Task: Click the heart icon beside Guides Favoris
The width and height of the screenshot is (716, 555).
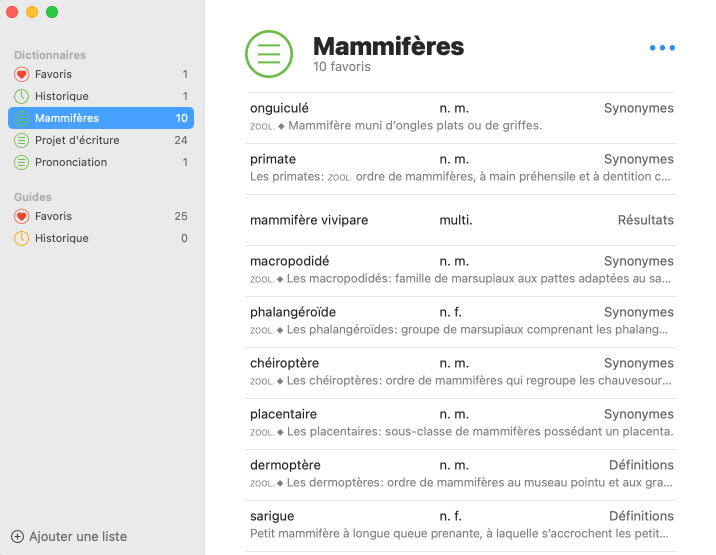Action: 22,216
